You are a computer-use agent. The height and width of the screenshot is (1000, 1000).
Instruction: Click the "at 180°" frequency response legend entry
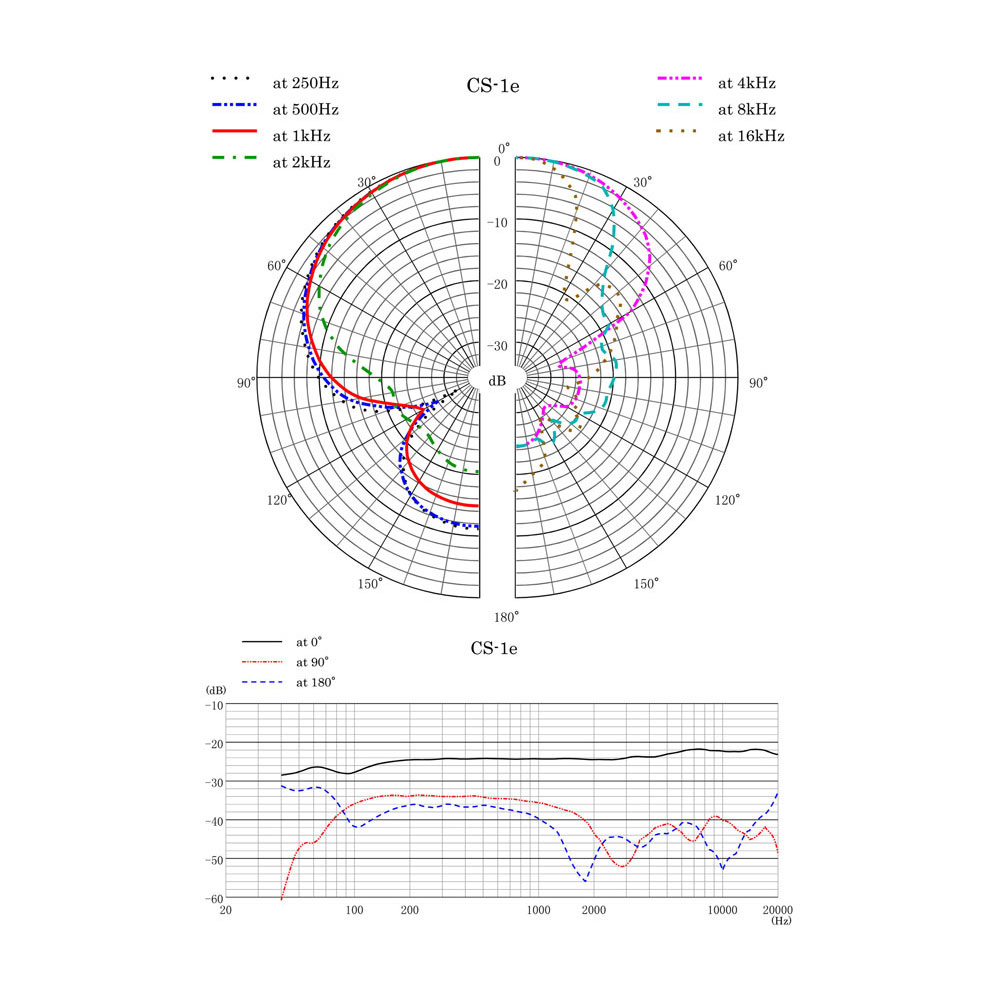tap(315, 681)
